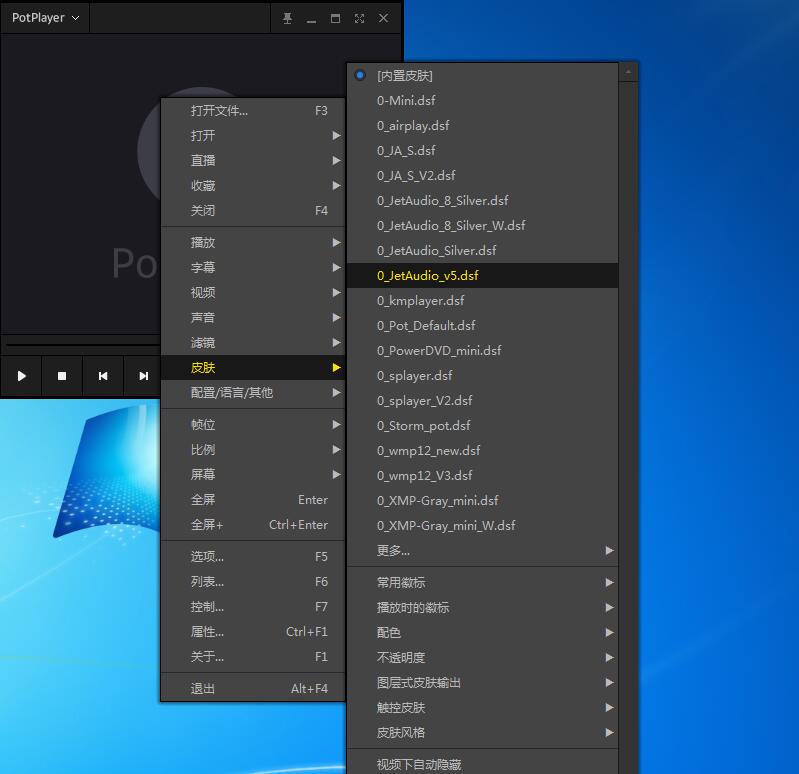Click the highlighted 皮肤 menu item
This screenshot has width=799, height=774.
click(x=253, y=367)
